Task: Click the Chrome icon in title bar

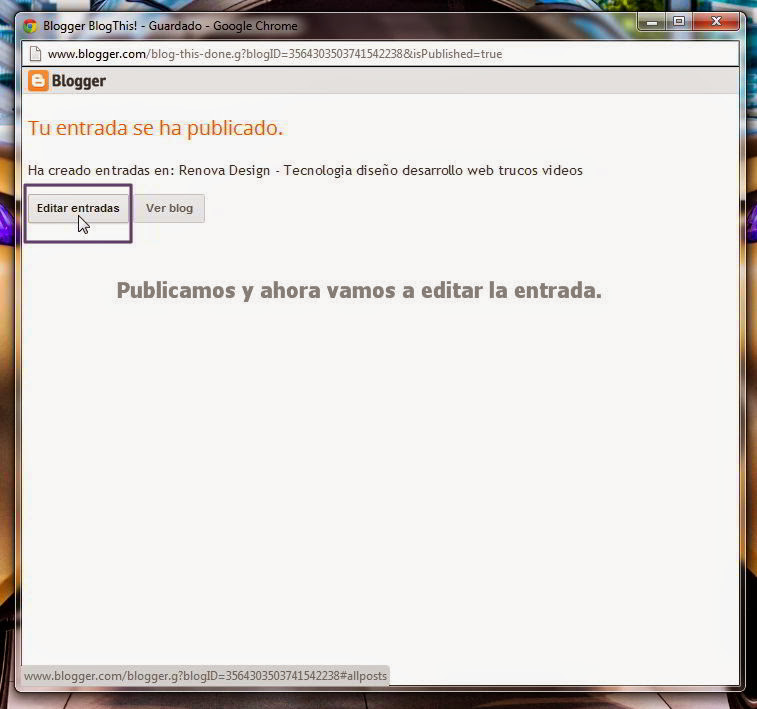Action: pos(30,26)
